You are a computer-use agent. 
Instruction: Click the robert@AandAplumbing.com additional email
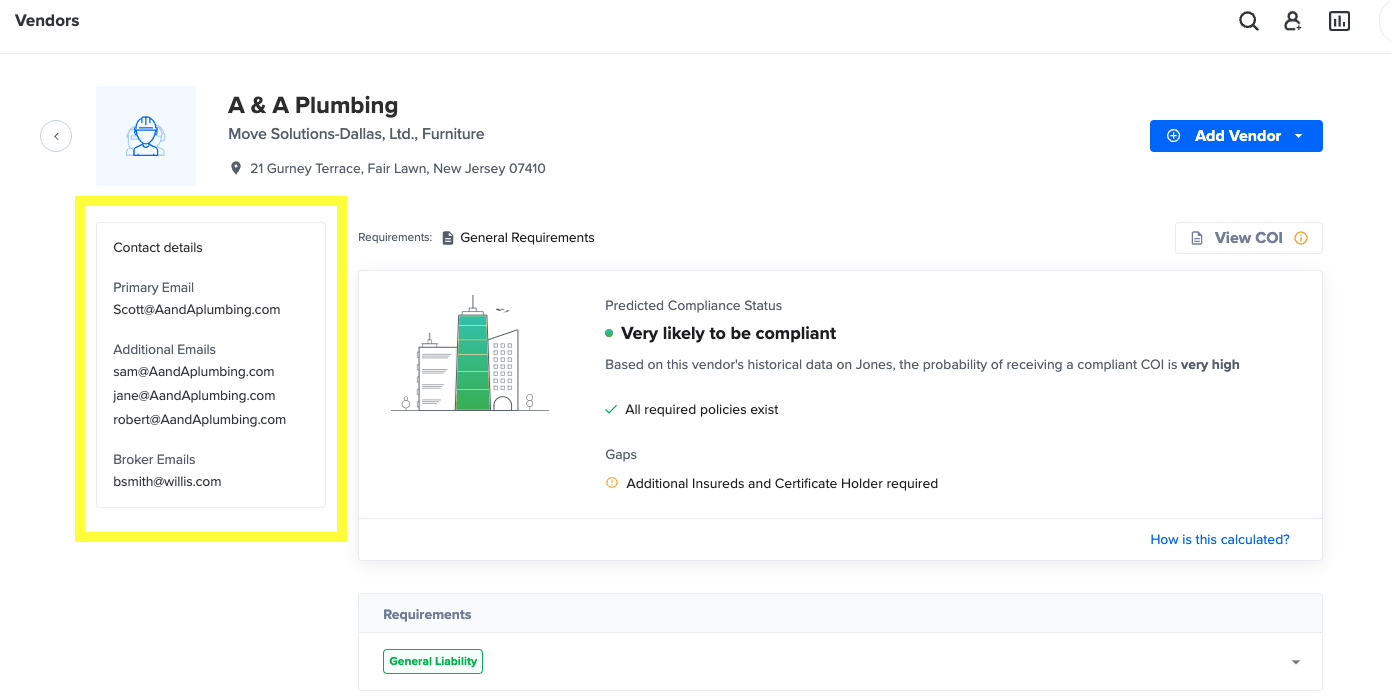tap(200, 420)
